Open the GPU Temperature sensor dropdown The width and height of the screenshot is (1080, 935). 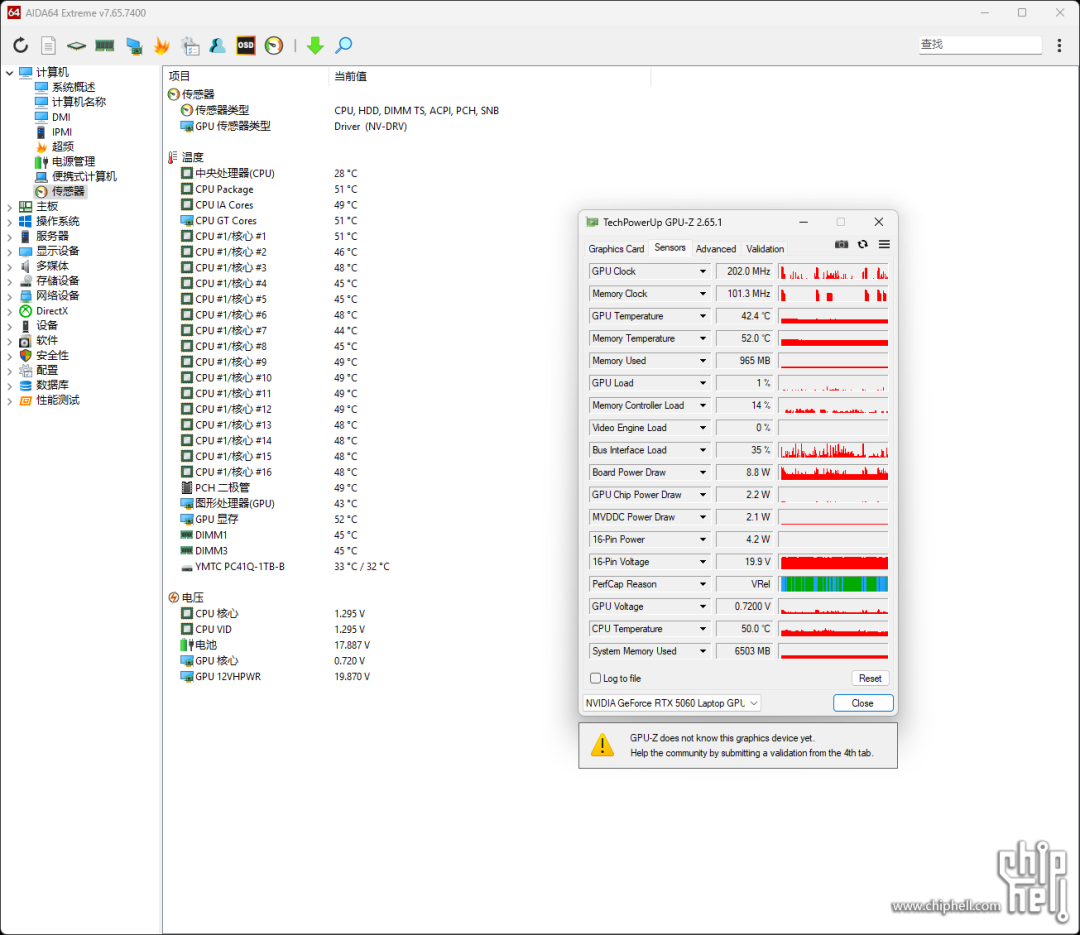click(703, 316)
